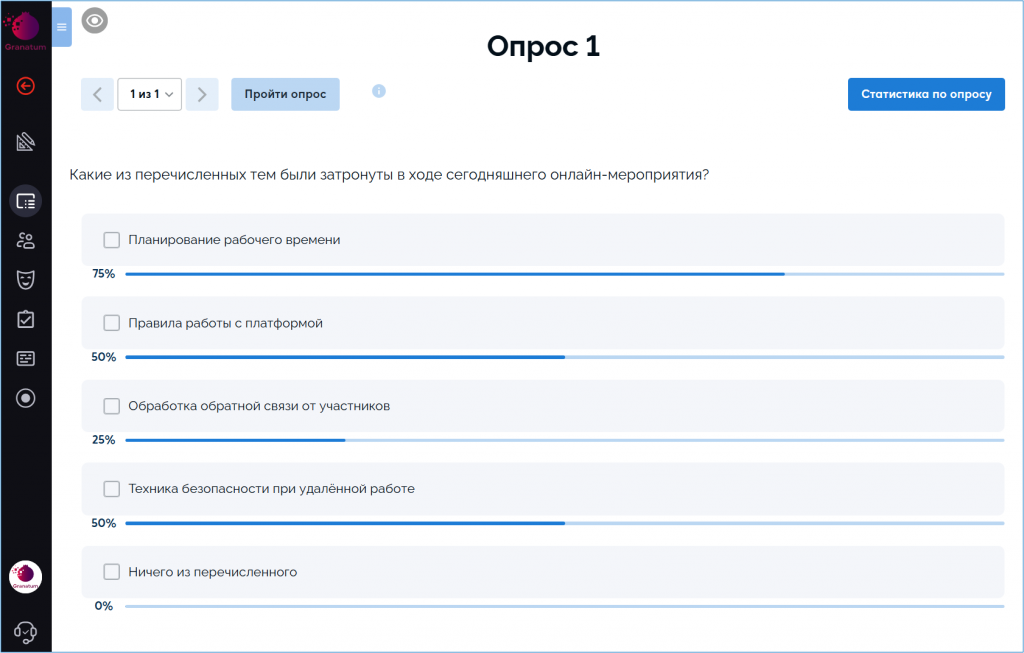Open the participants icon in sidebar
The width and height of the screenshot is (1024, 653).
click(26, 240)
